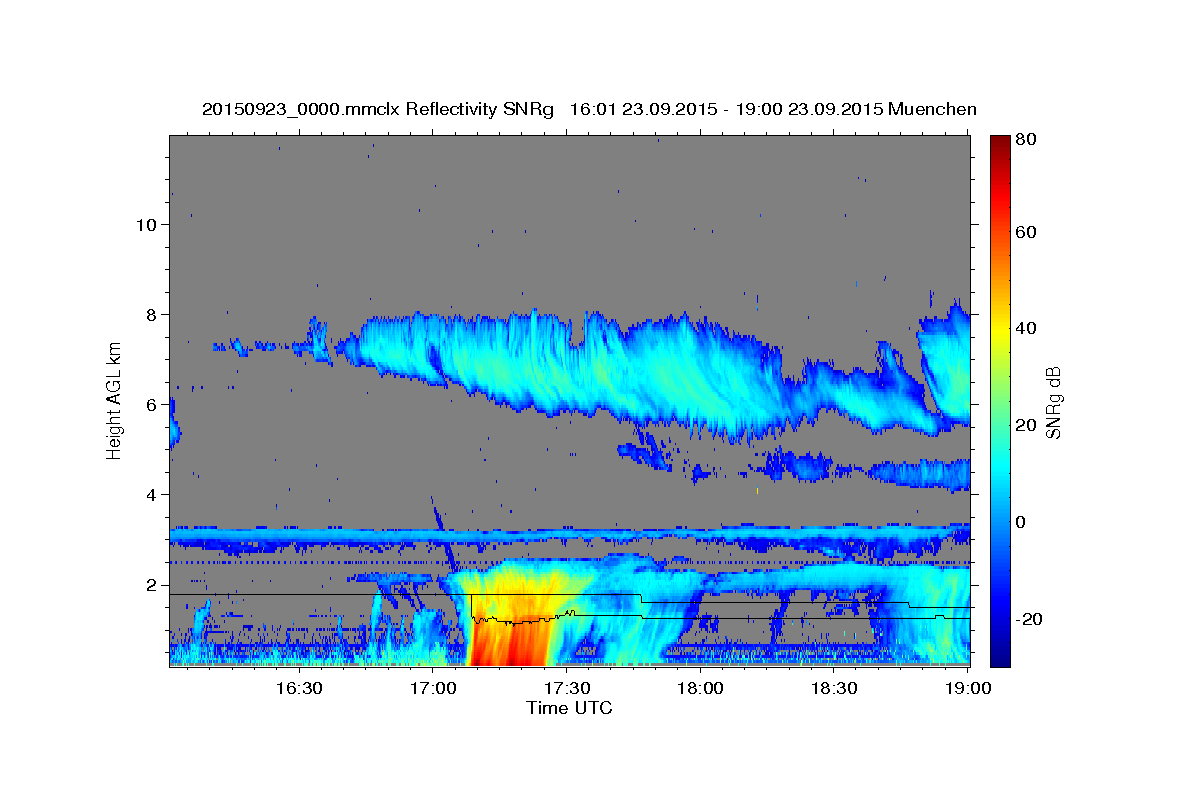
Task: Click the 'Height AGL km' y-axis label
Action: tap(115, 401)
